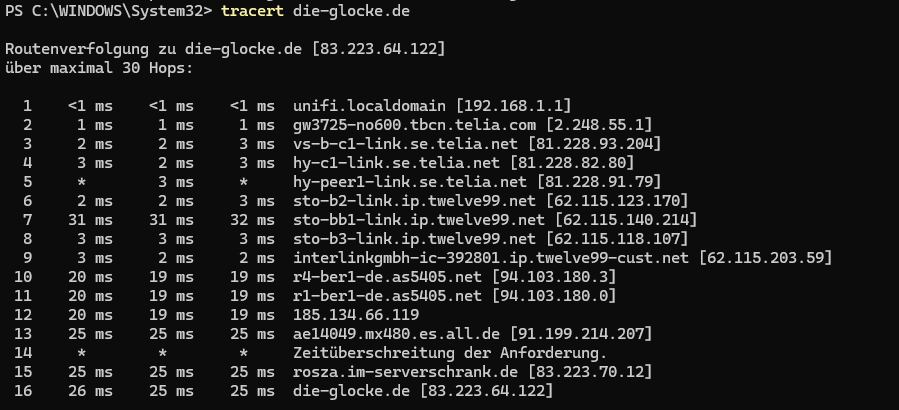899x410 pixels.
Task: Click r1-ber1-de.as5405.net hostname
Action: coord(388,296)
